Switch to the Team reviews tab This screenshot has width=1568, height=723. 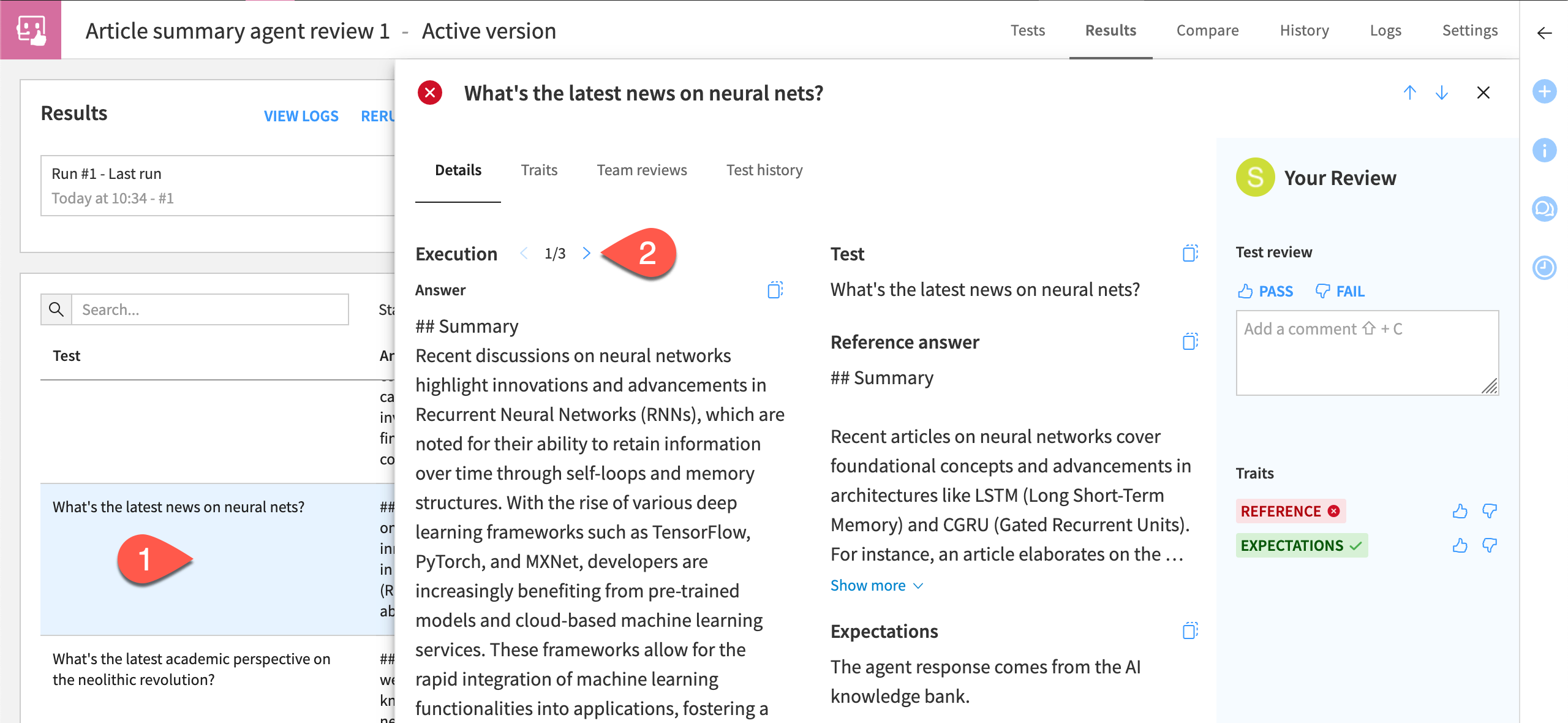pos(641,170)
